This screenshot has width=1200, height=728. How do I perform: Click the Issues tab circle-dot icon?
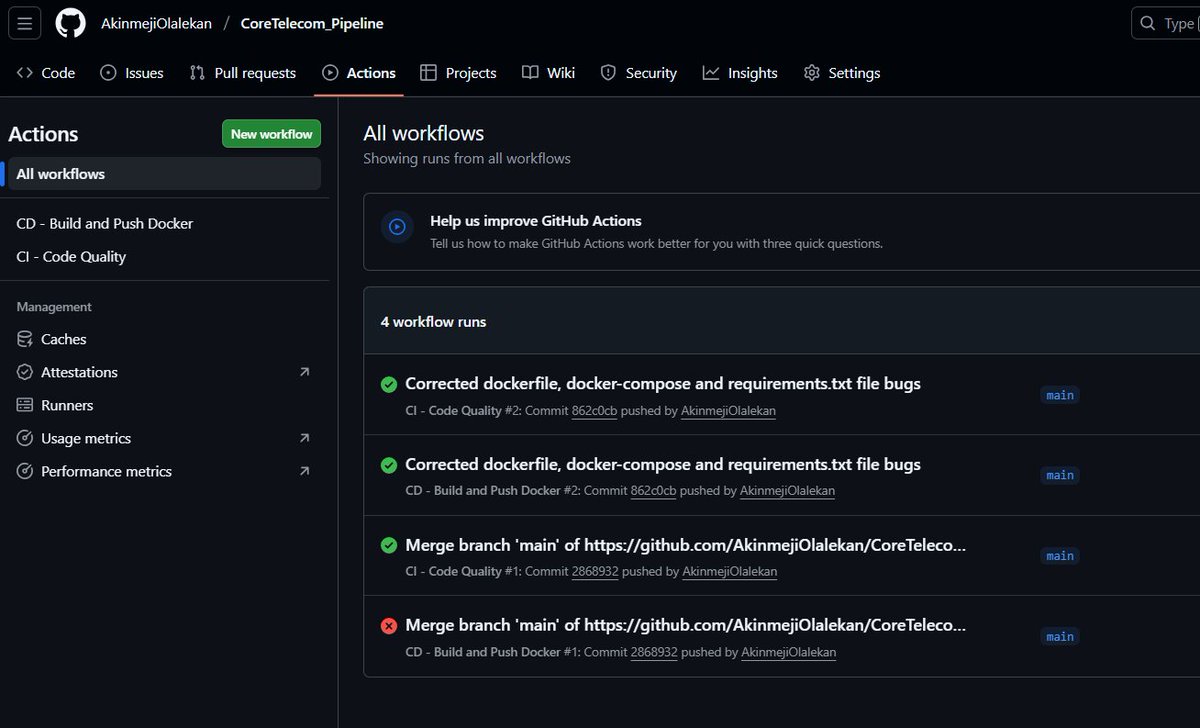109,73
